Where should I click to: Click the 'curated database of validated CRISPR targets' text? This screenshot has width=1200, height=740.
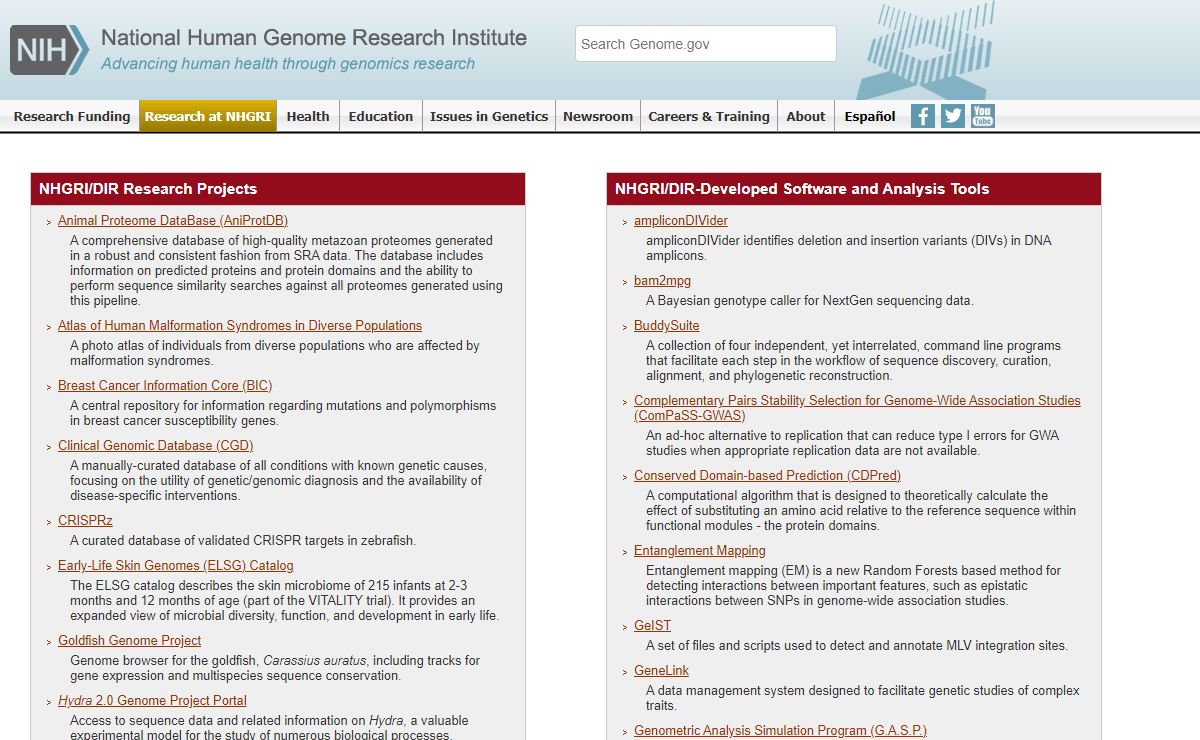tap(243, 541)
